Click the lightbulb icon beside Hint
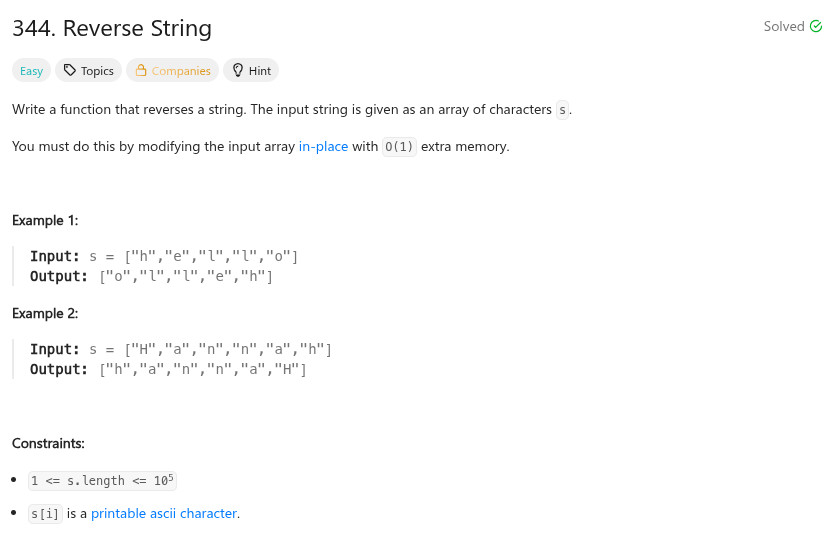 (x=238, y=71)
